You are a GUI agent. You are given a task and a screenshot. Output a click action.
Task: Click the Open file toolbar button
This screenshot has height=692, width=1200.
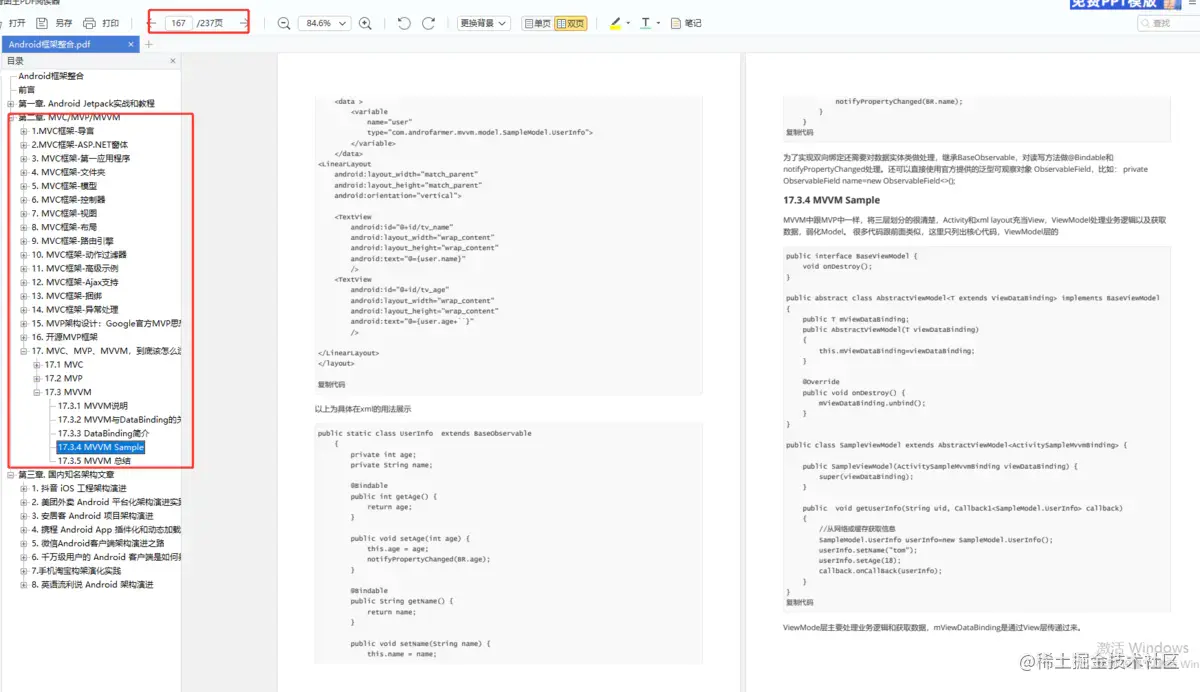[13, 23]
